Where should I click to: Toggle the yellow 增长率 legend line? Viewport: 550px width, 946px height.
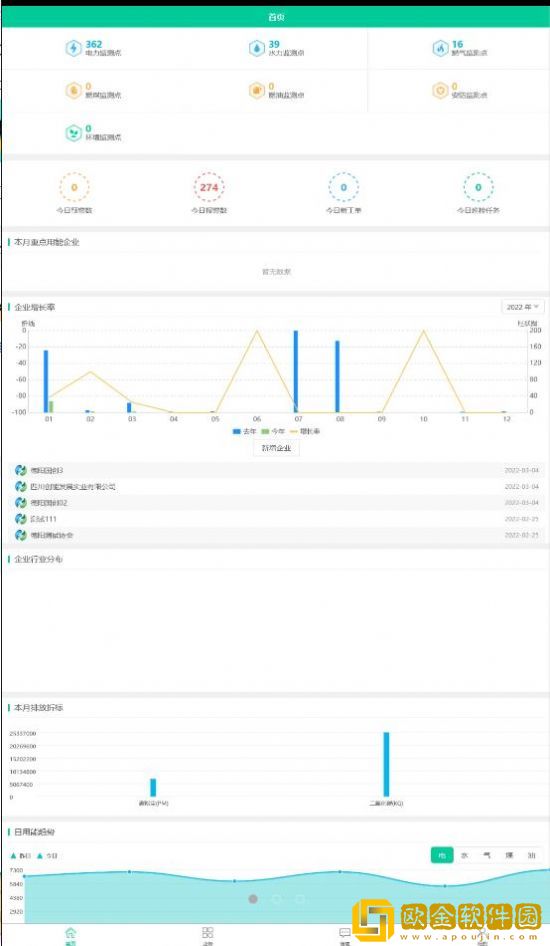(305, 431)
